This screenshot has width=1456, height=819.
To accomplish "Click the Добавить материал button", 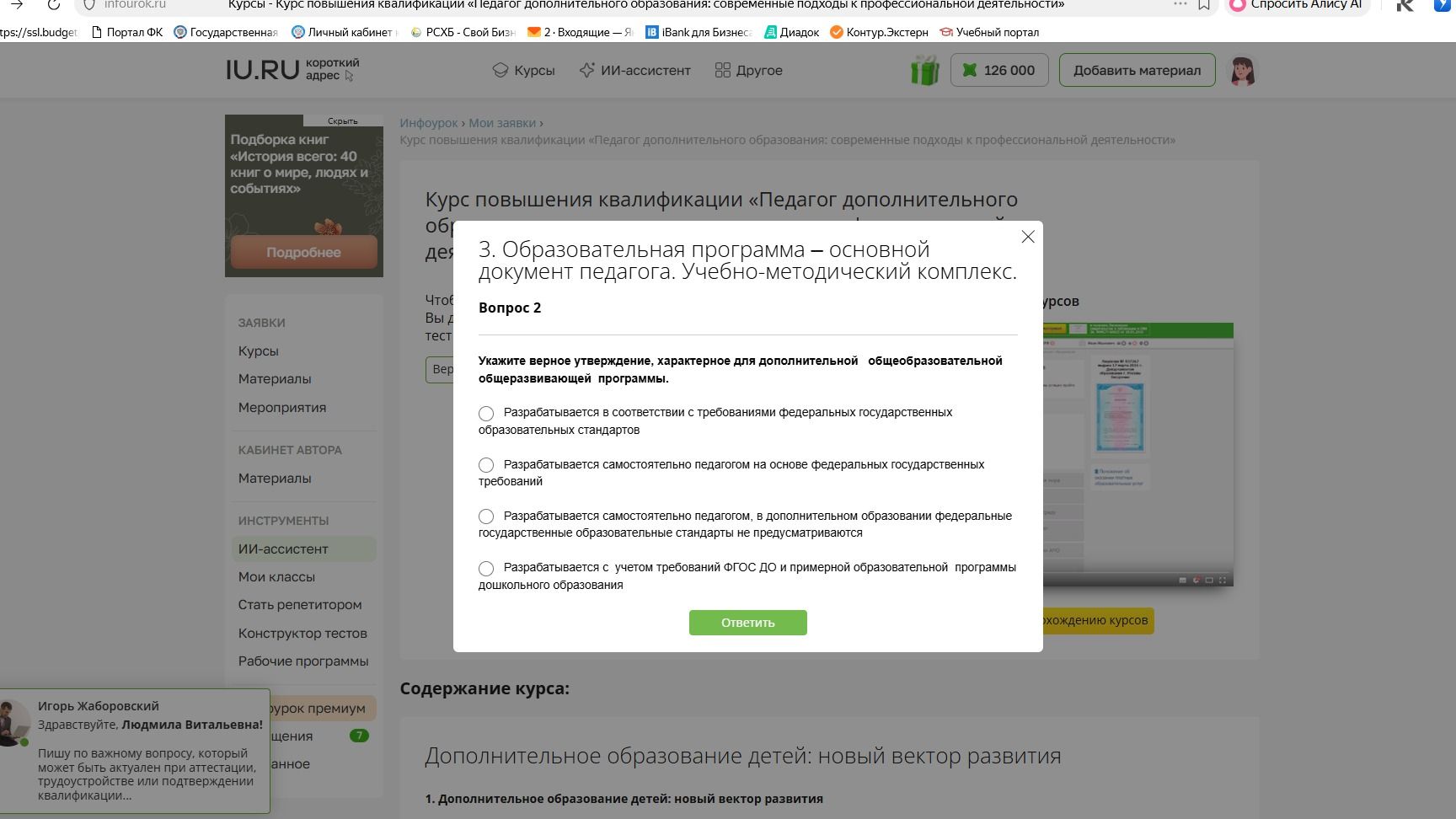I will (1137, 70).
